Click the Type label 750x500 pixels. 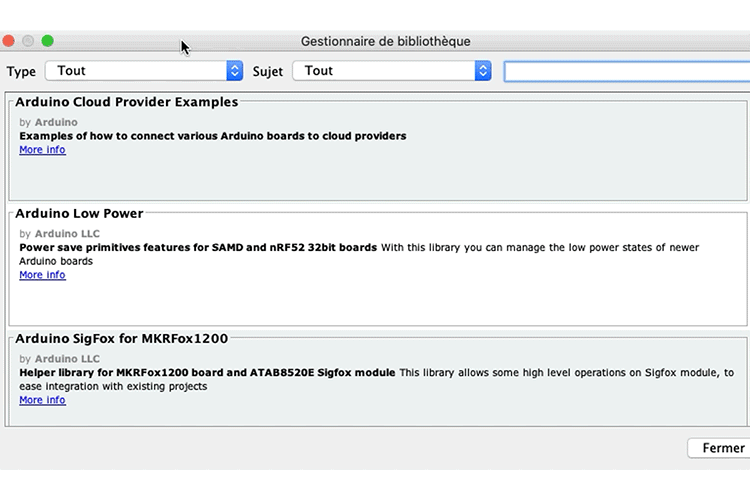[21, 72]
